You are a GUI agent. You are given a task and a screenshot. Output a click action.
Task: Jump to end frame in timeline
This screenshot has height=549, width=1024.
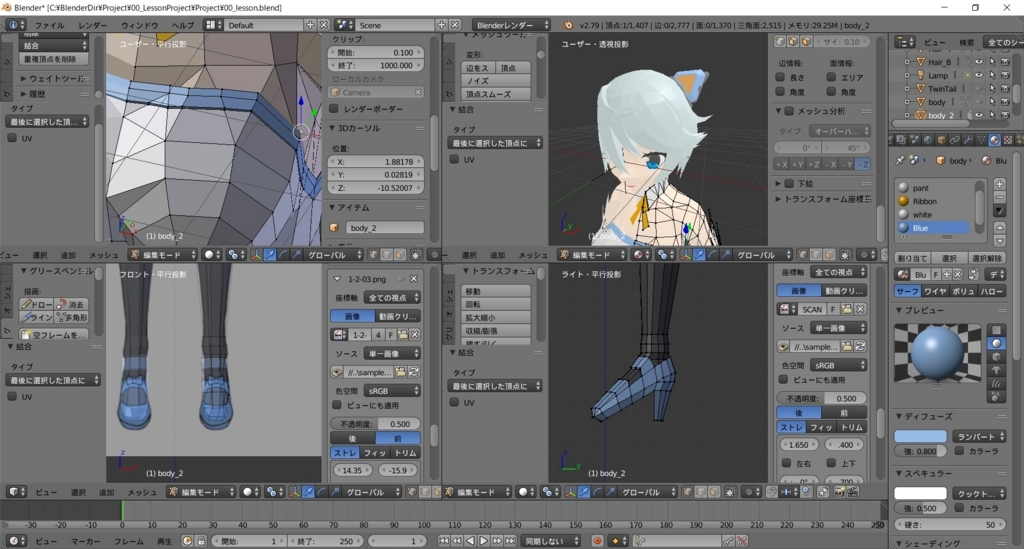point(511,541)
